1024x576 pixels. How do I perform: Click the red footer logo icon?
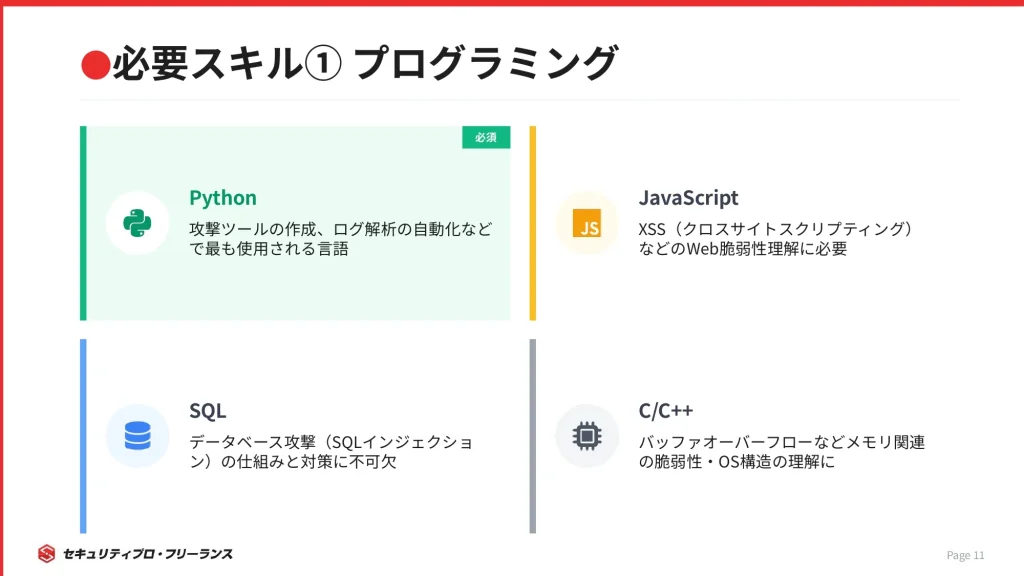click(47, 554)
